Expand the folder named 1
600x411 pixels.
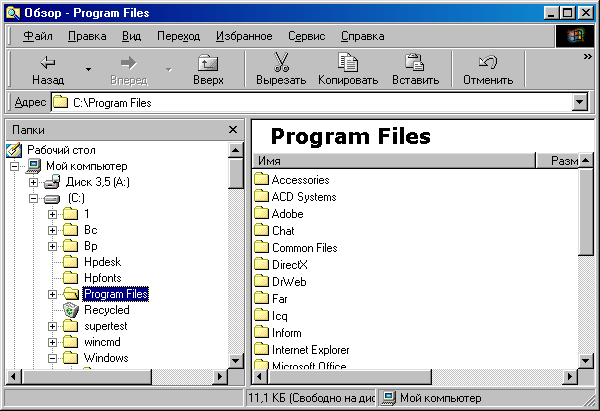click(52, 214)
